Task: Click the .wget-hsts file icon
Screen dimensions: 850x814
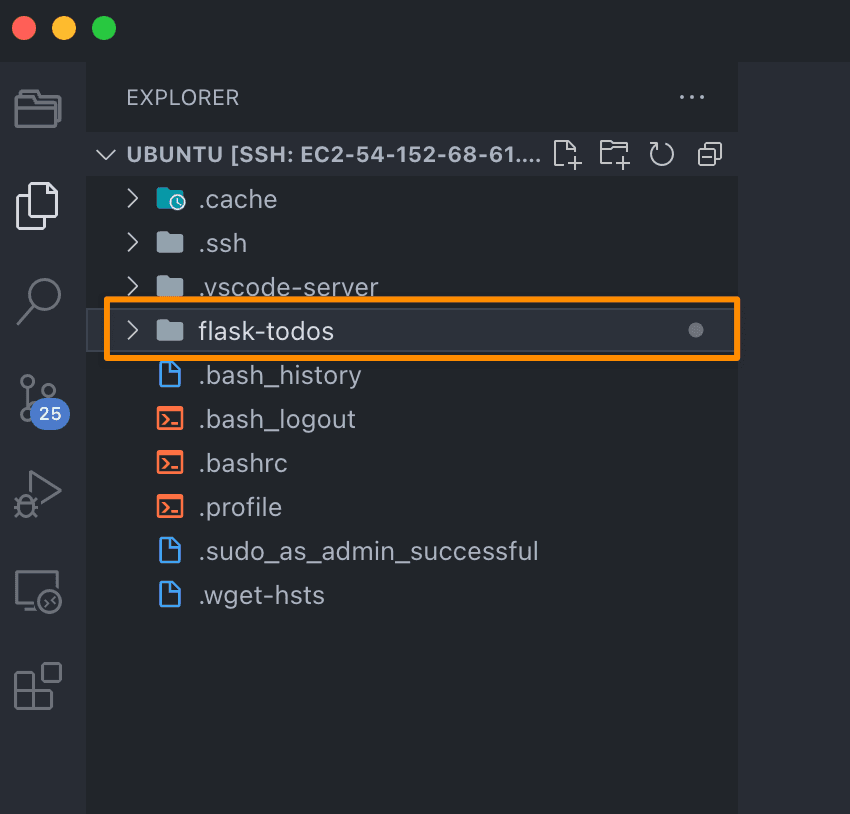Action: [x=170, y=594]
